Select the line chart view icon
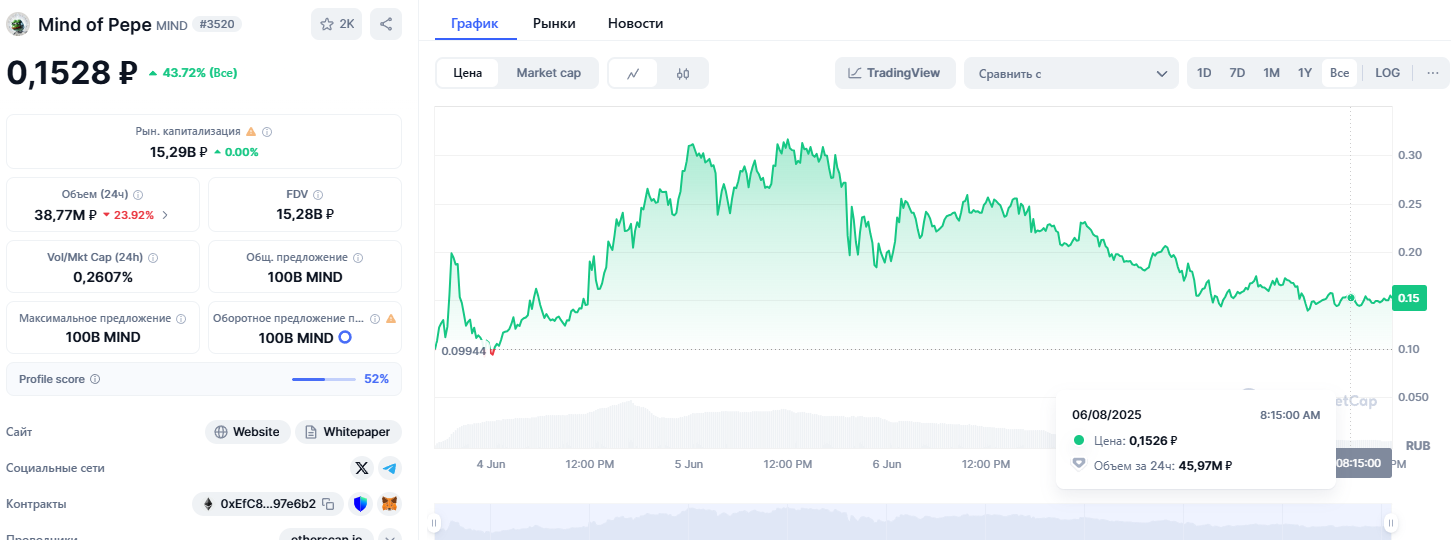The height and width of the screenshot is (540, 1451). [x=633, y=73]
